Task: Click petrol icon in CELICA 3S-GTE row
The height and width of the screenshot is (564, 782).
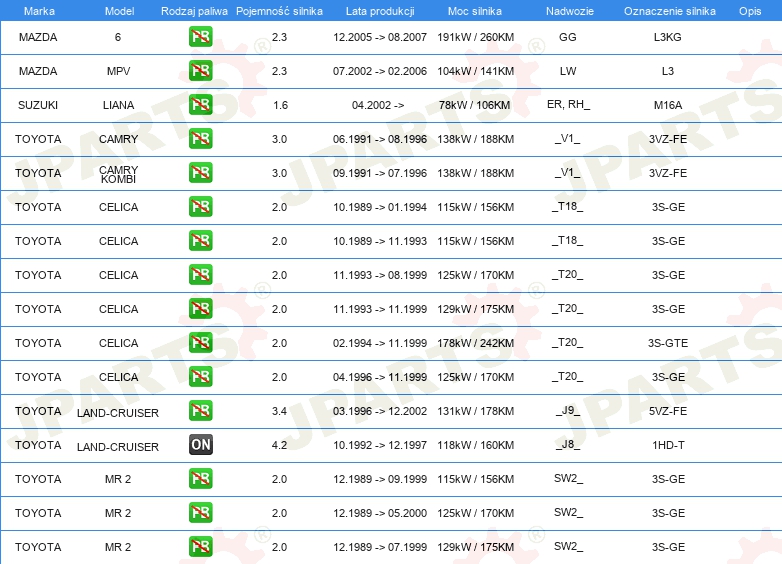Action: coord(200,343)
